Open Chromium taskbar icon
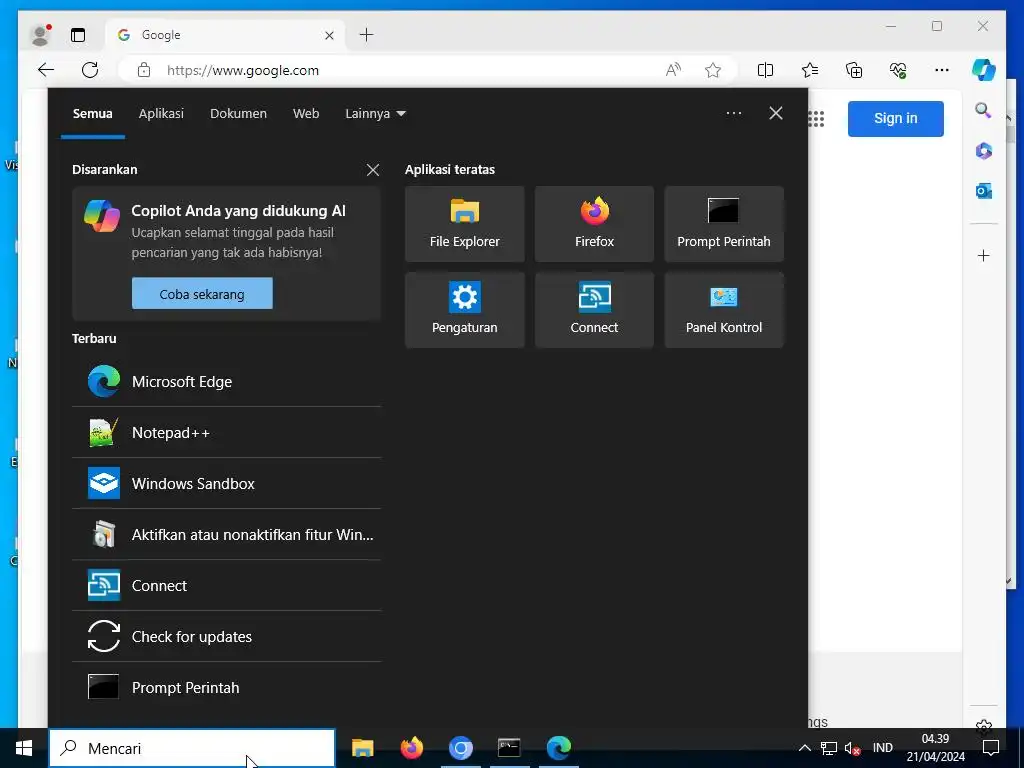The height and width of the screenshot is (768, 1024). pos(460,748)
